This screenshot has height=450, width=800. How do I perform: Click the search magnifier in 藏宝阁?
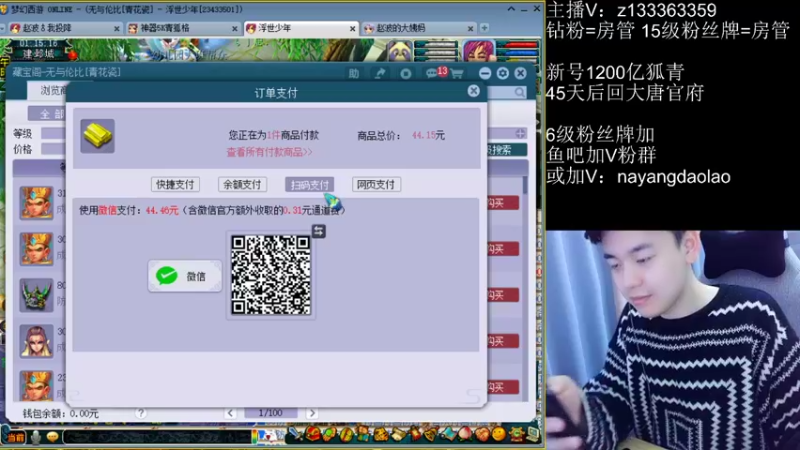519,92
